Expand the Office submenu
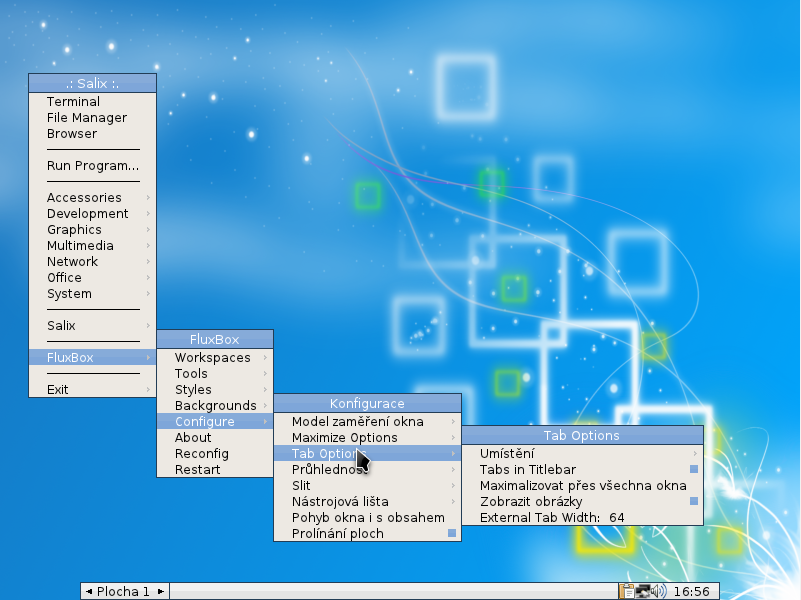Screen dimensions: 801x600 pos(92,278)
